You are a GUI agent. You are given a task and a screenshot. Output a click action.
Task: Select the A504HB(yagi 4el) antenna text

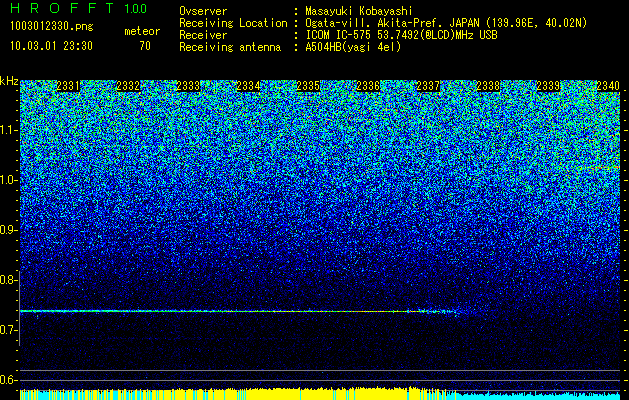coord(353,47)
